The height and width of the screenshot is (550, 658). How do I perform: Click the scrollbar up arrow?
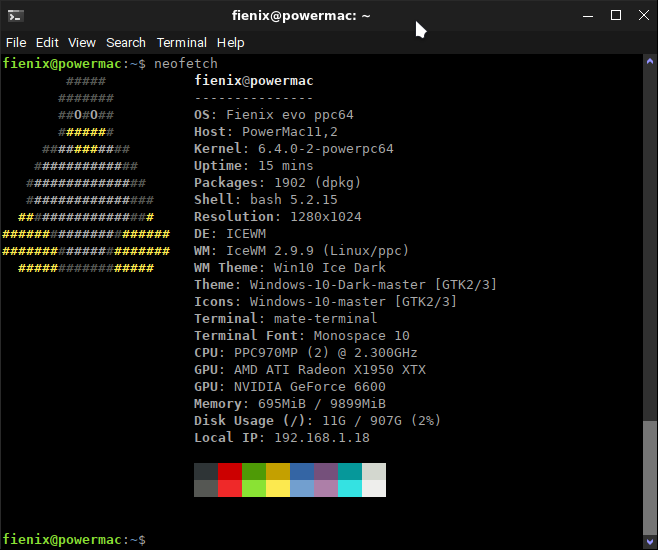tap(650, 62)
